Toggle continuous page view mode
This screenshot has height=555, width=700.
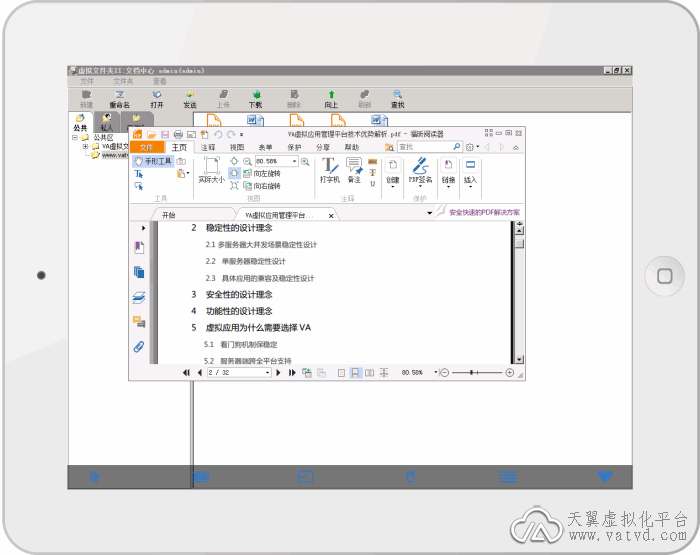355,372
